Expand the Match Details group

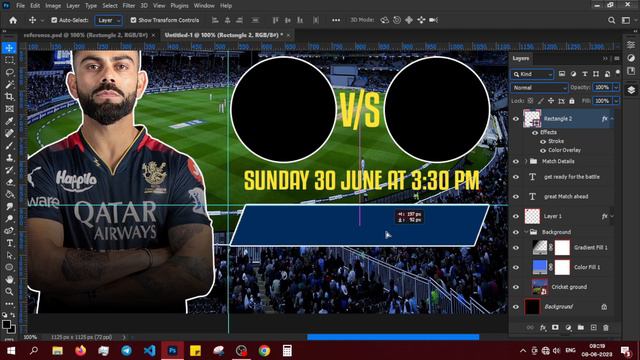coord(526,162)
